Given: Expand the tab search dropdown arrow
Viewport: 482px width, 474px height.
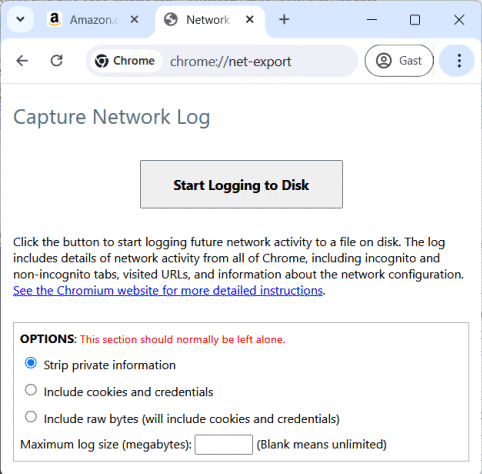Looking at the screenshot, I should 20,19.
